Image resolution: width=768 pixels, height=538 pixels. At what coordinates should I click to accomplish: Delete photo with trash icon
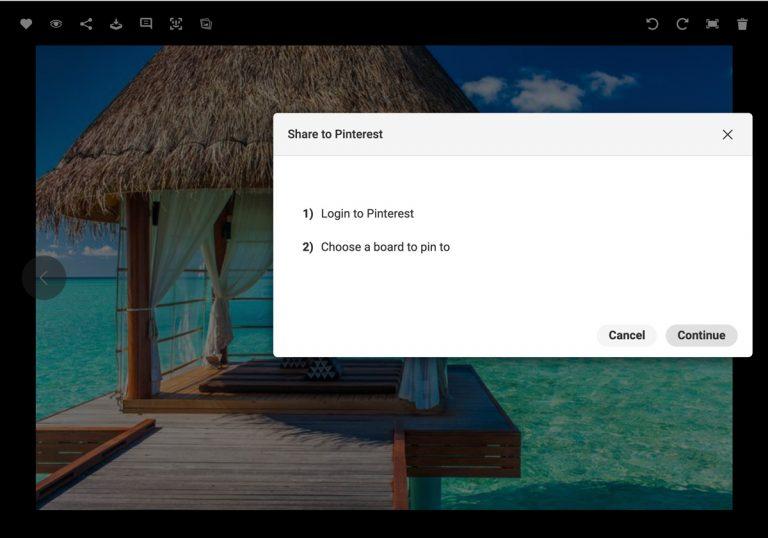[x=742, y=24]
